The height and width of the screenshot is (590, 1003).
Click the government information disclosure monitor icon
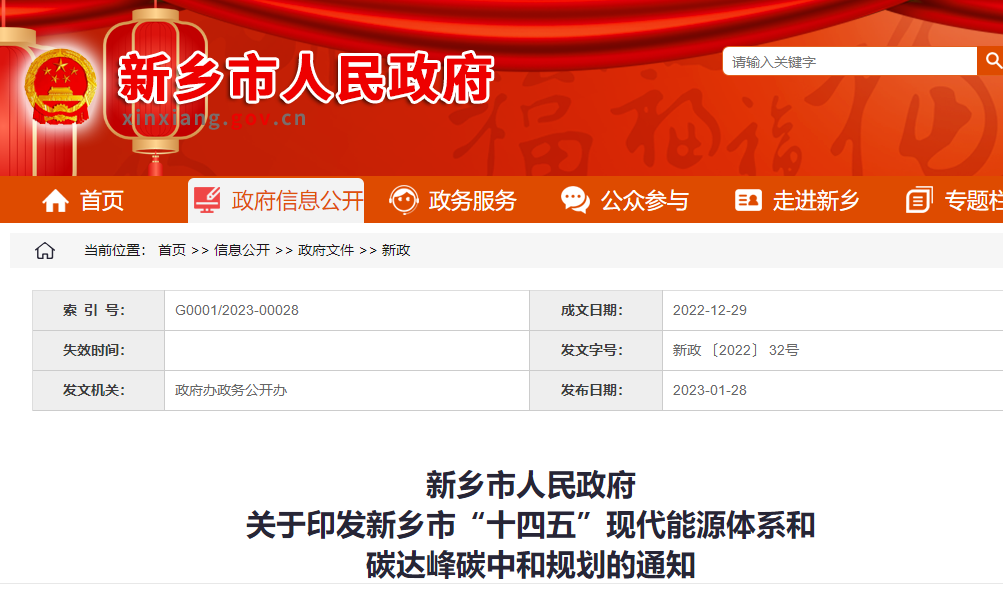tap(208, 200)
